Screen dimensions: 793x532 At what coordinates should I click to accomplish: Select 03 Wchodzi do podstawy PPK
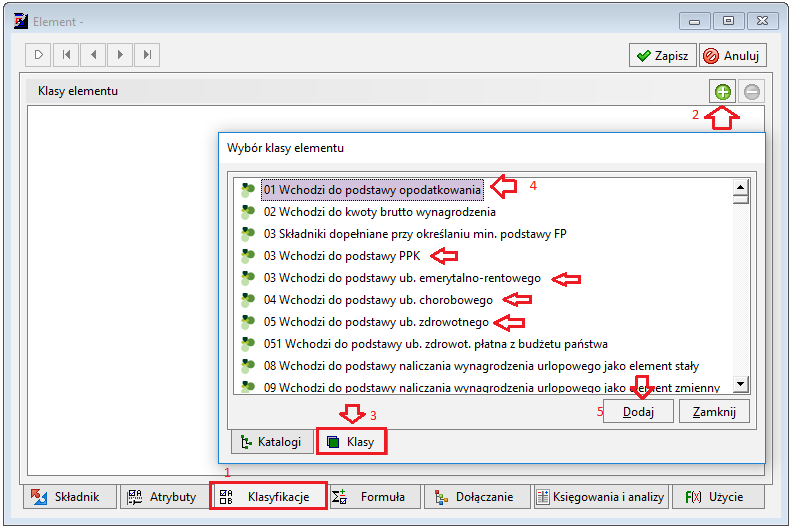click(342, 256)
